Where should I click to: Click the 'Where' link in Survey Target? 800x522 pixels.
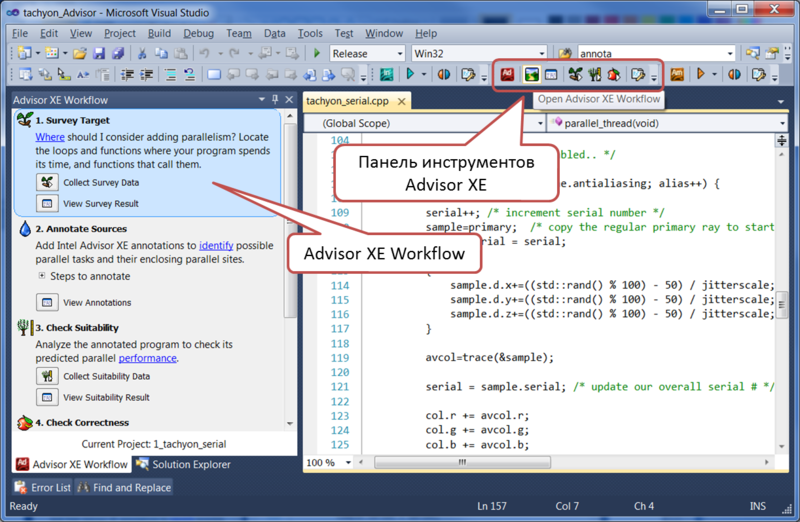50,136
